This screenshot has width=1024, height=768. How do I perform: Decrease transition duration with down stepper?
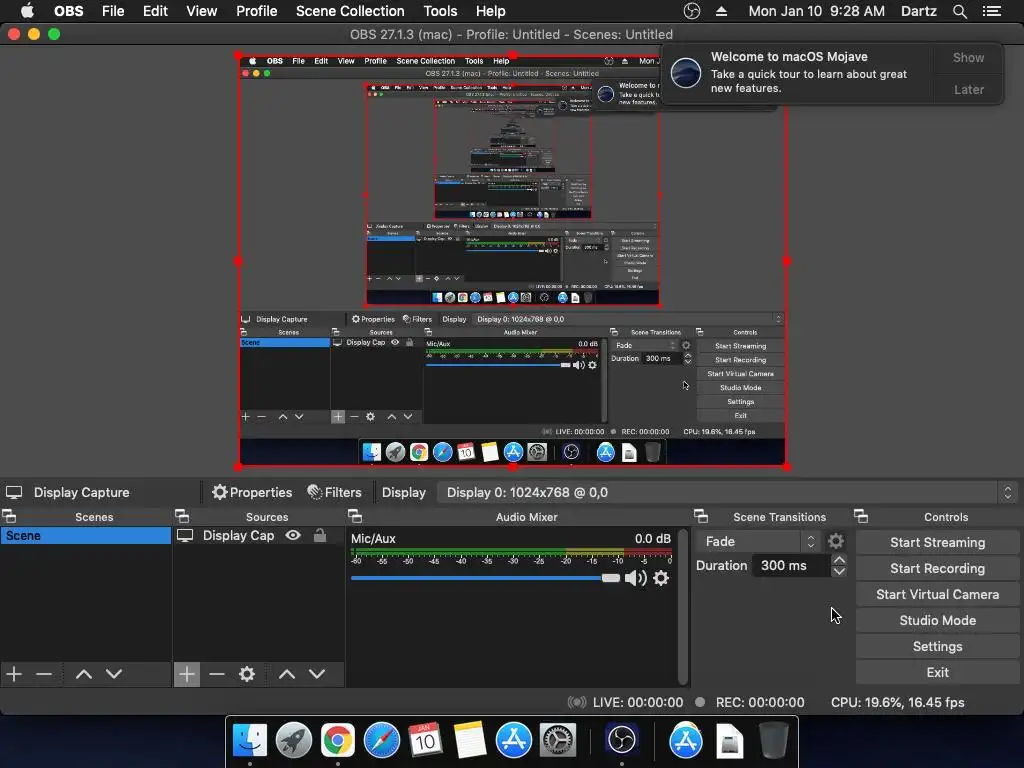click(839, 571)
